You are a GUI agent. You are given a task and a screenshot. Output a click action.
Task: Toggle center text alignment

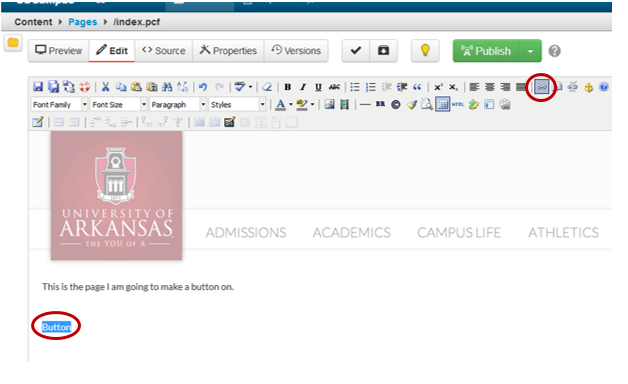[489, 86]
